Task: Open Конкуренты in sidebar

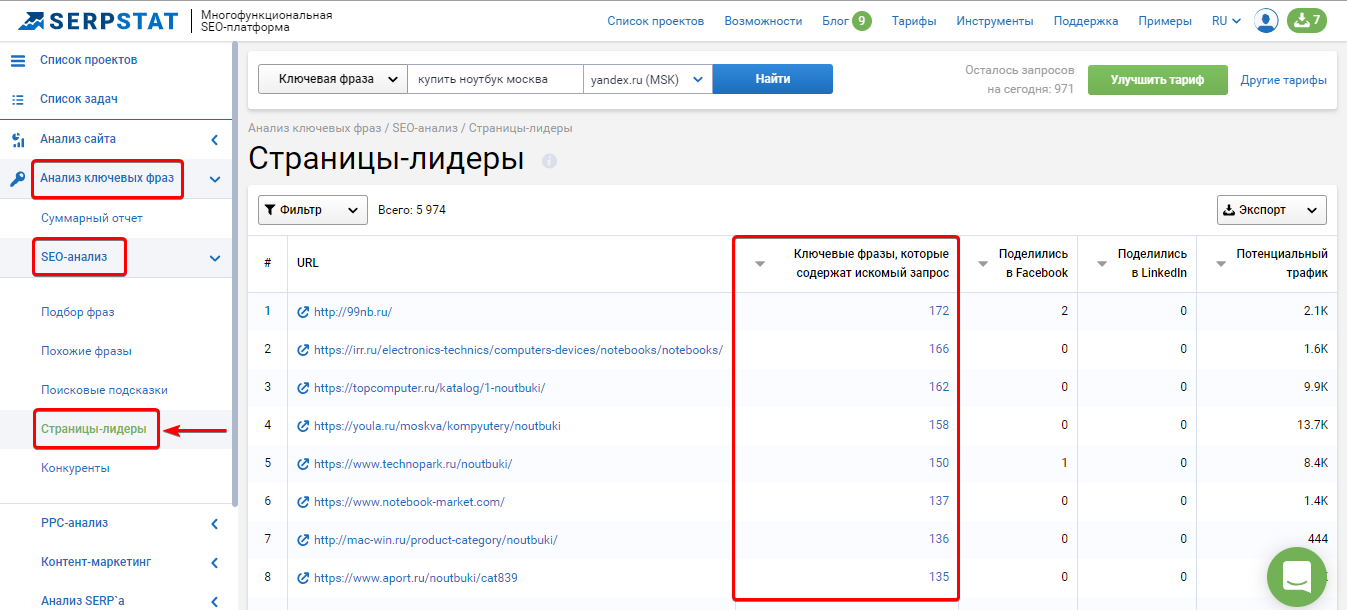Action: (76, 468)
